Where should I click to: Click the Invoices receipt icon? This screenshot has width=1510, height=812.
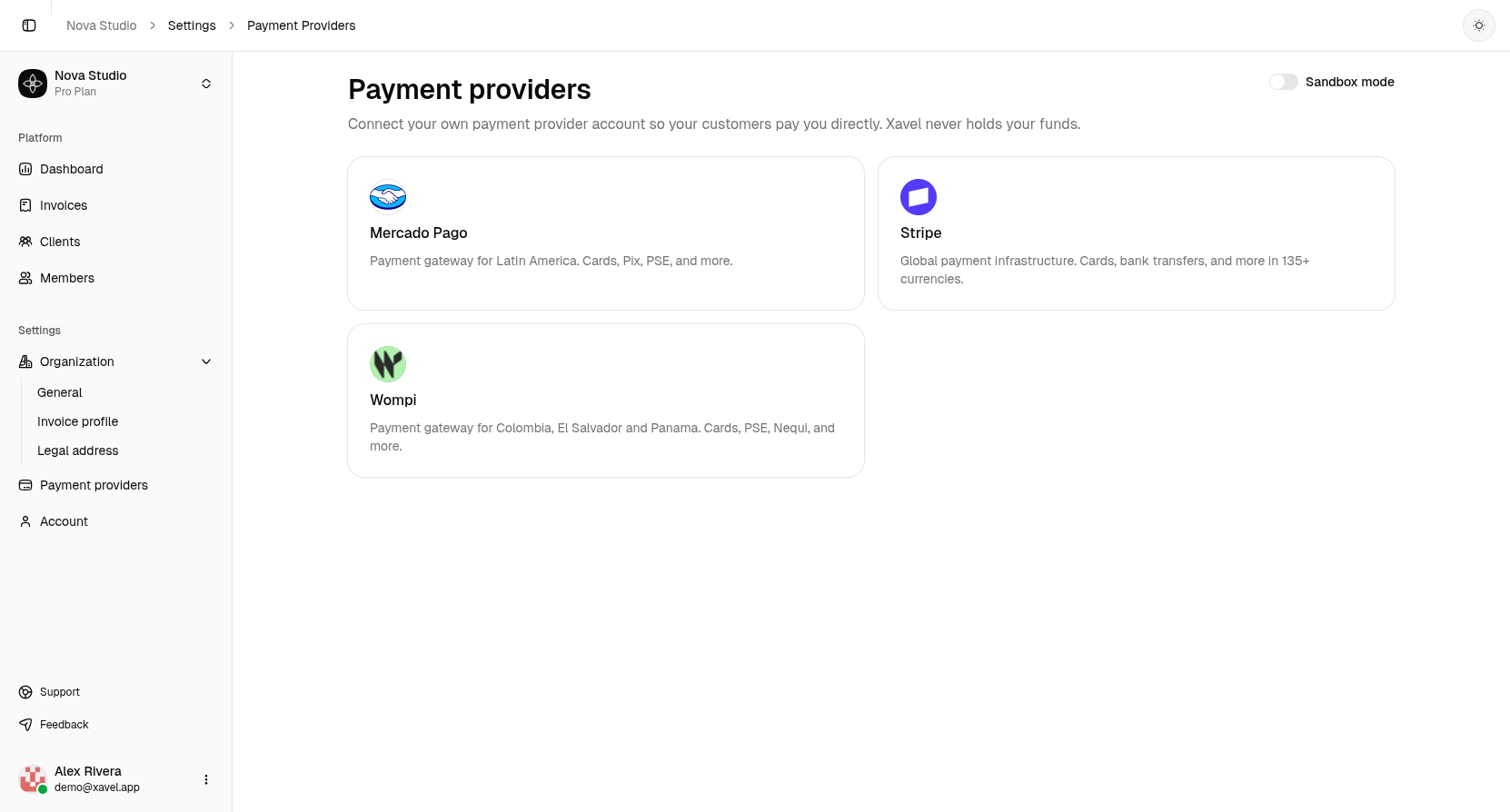pyautogui.click(x=25, y=205)
